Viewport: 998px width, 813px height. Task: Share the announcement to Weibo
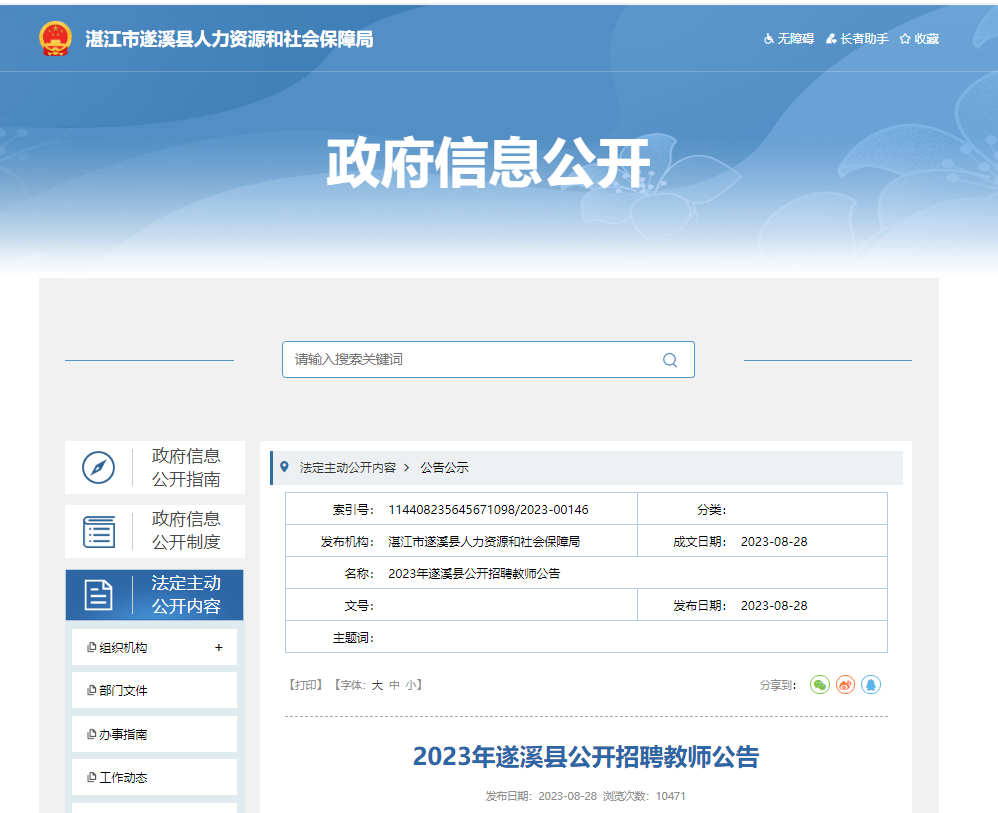tap(845, 685)
